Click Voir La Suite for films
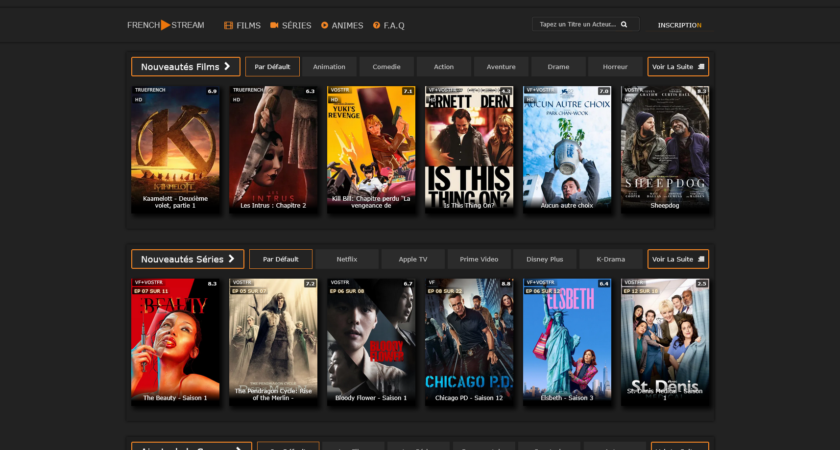Viewport: 840px width, 450px height. tap(678, 67)
